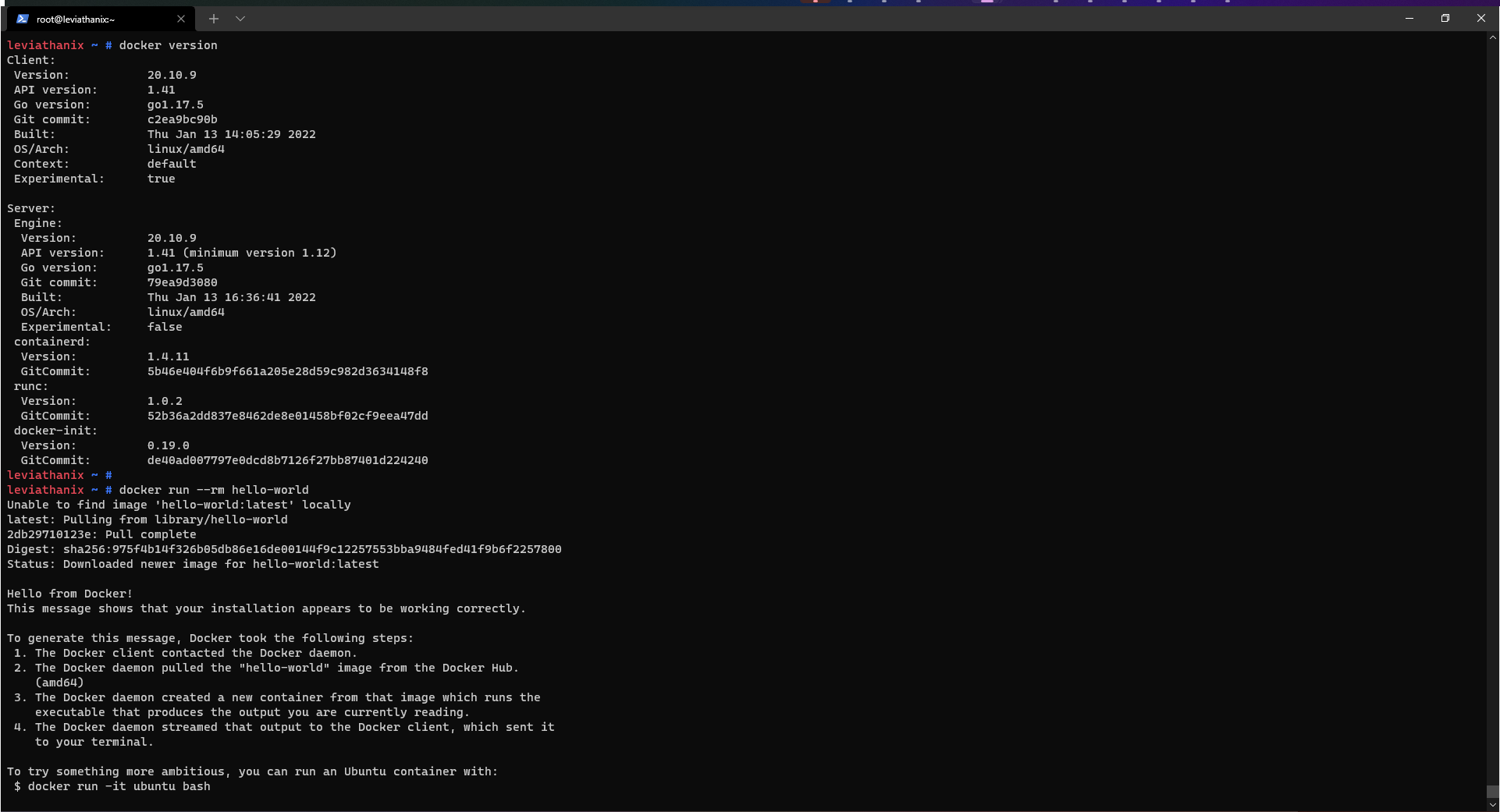
Task: Click the Client Version 20.10.9 value
Action: (x=172, y=75)
